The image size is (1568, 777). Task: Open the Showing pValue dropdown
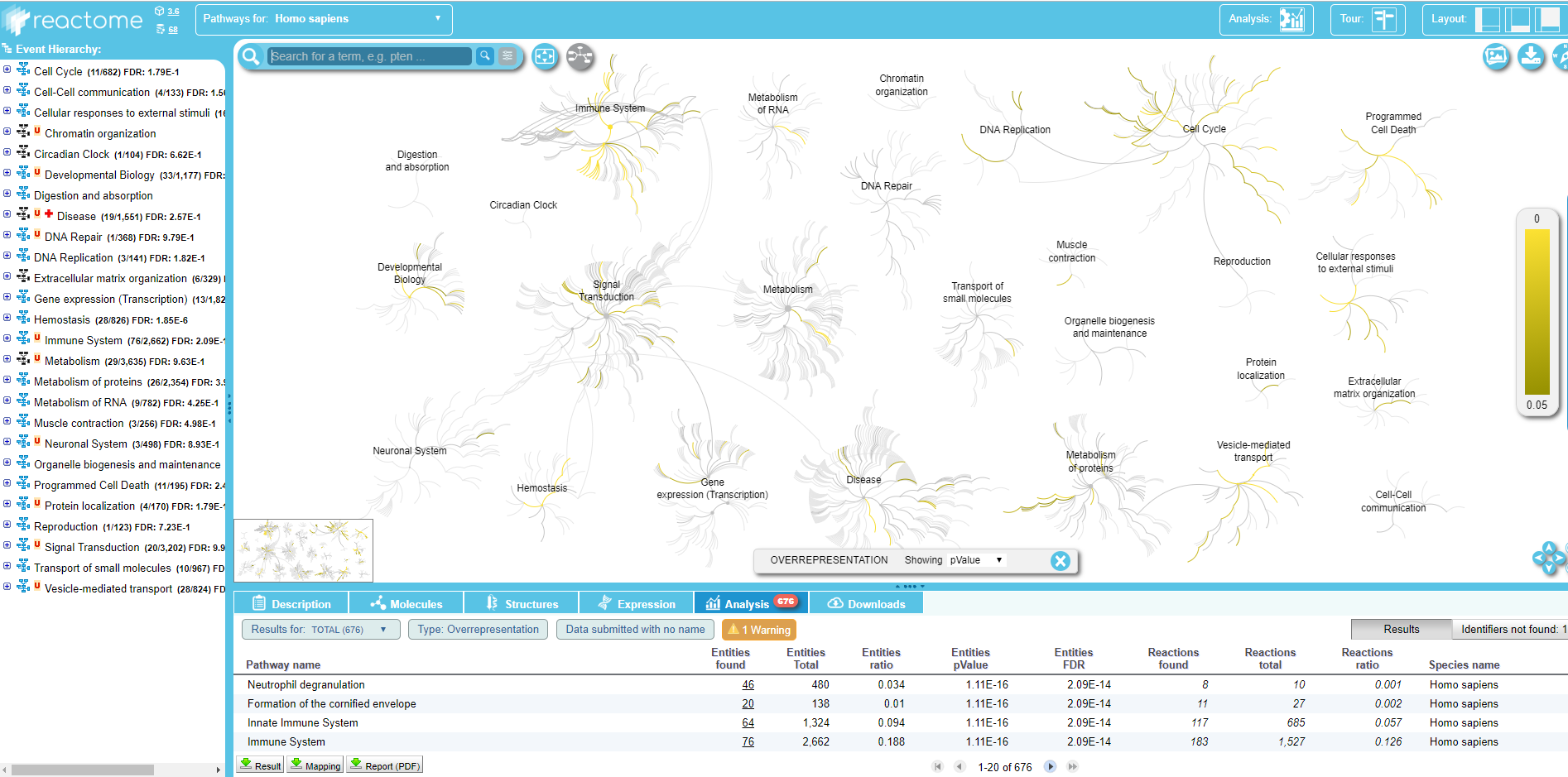976,560
